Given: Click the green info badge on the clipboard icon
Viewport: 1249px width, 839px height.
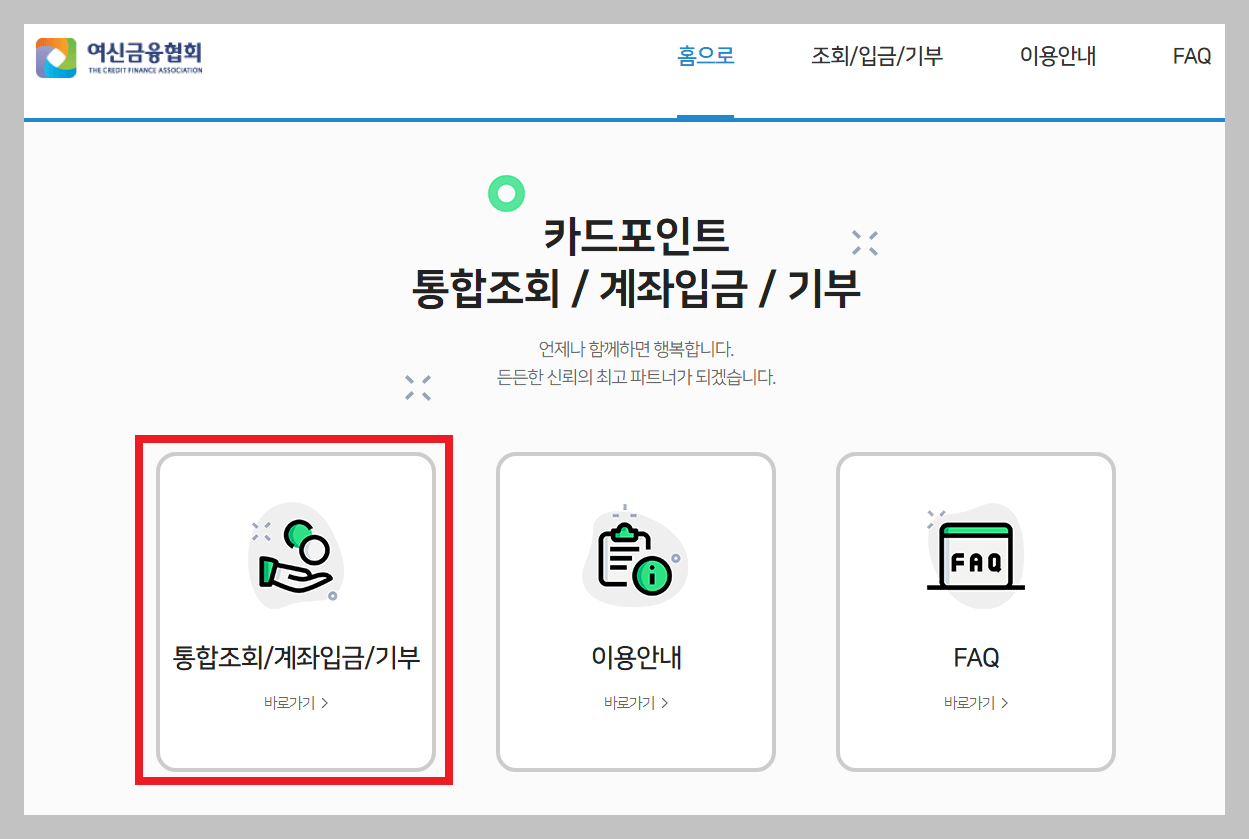Looking at the screenshot, I should pyautogui.click(x=654, y=578).
